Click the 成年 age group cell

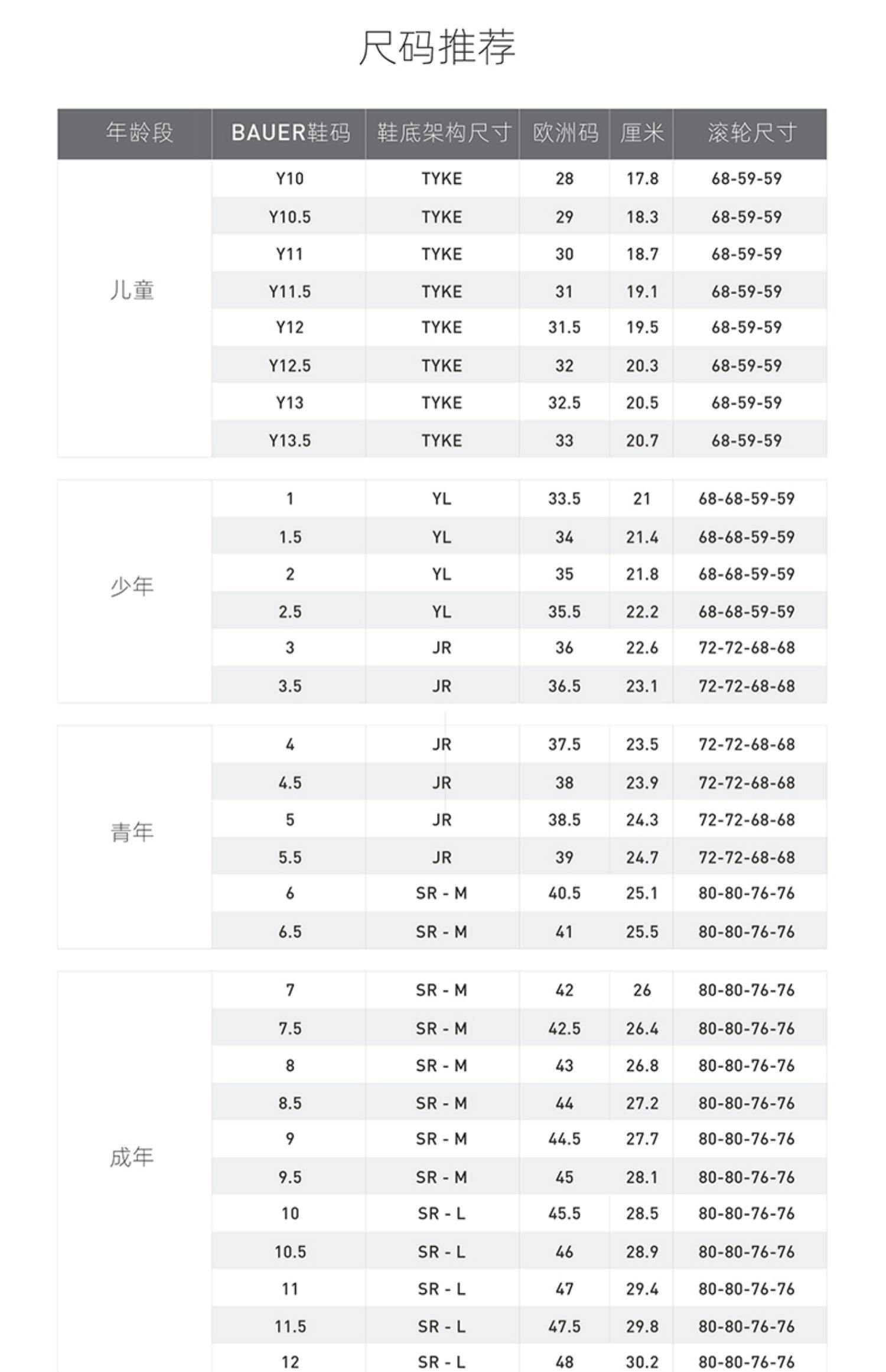tap(132, 1158)
